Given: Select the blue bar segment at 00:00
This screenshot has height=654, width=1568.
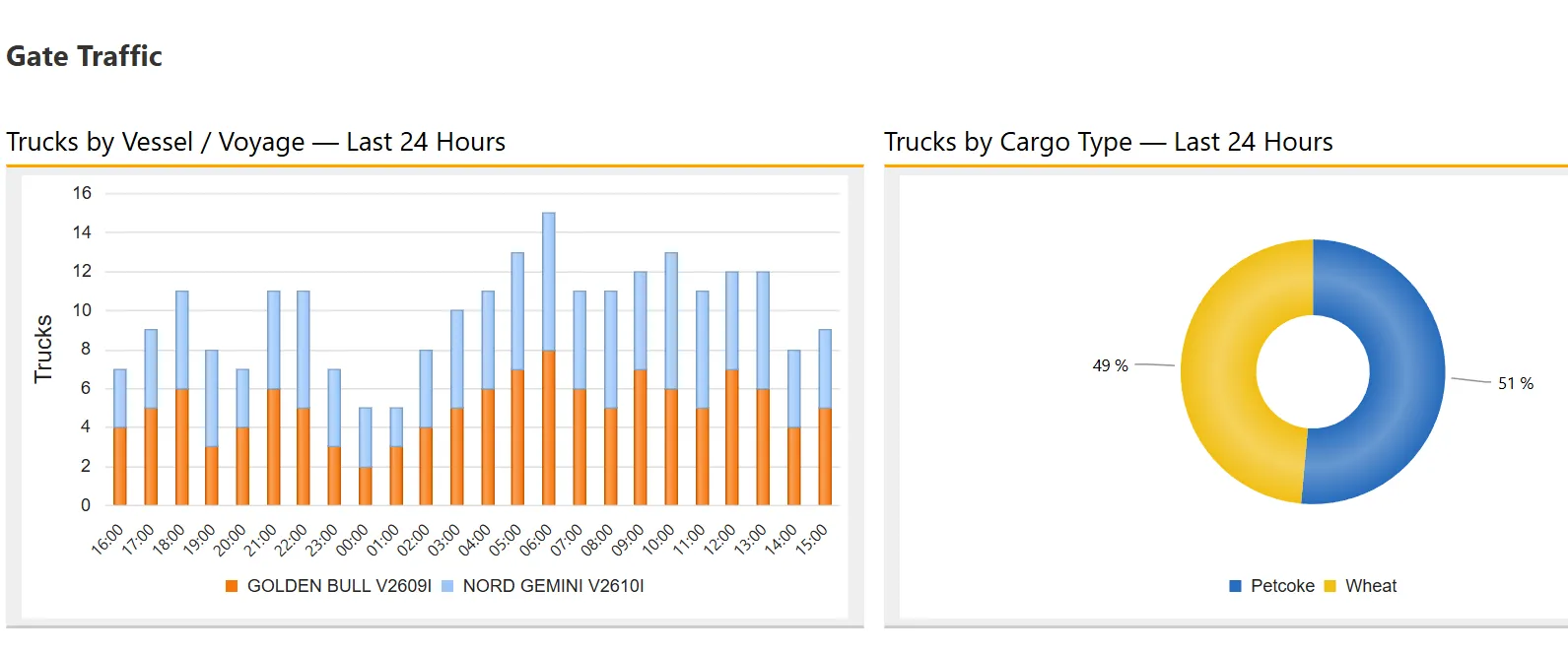Looking at the screenshot, I should click(x=366, y=437).
